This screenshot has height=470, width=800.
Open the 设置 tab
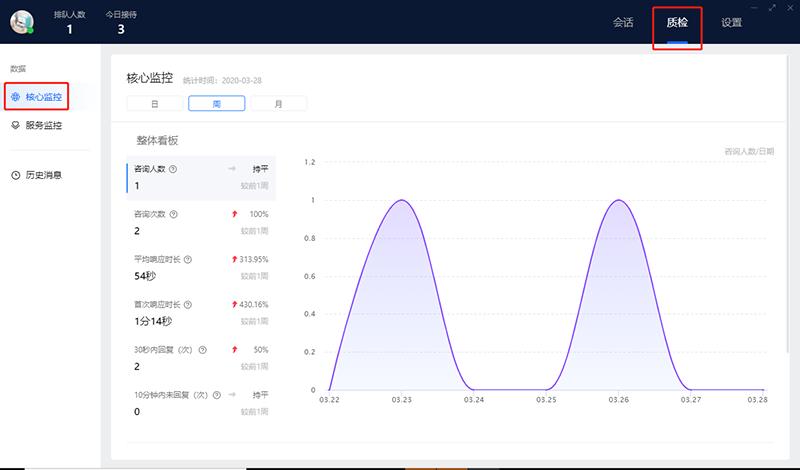[x=731, y=22]
